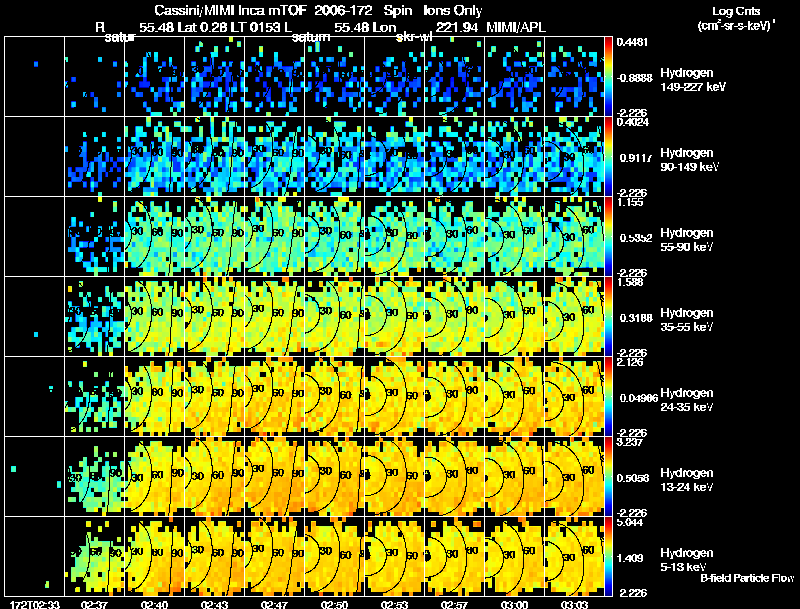800x609 pixels.
Task: Open the 35-55 keV panel at 03:03
Action: coord(574,316)
